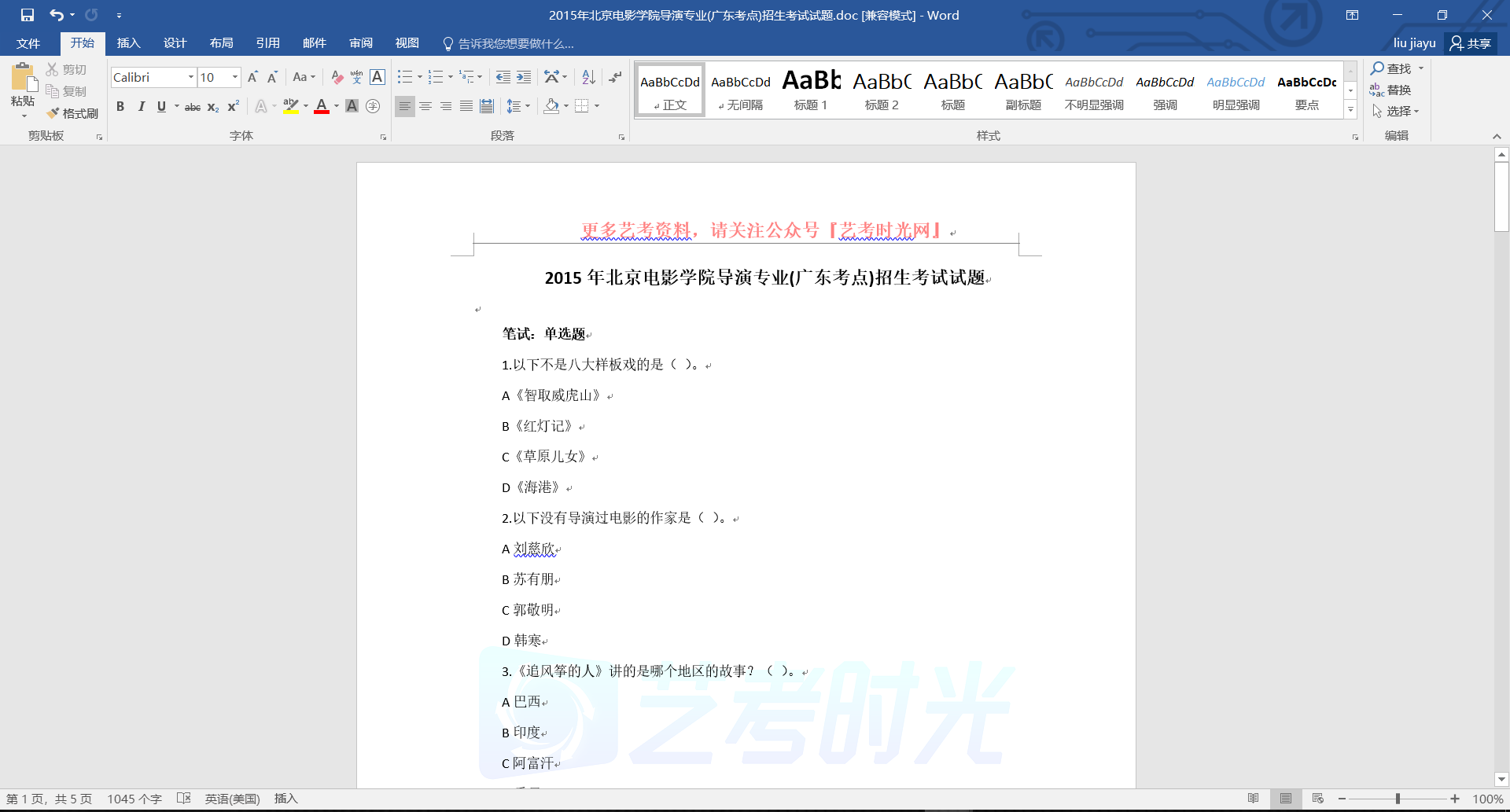Click the Format Painter brush
Screen dimensions: 1510x812
click(x=72, y=113)
